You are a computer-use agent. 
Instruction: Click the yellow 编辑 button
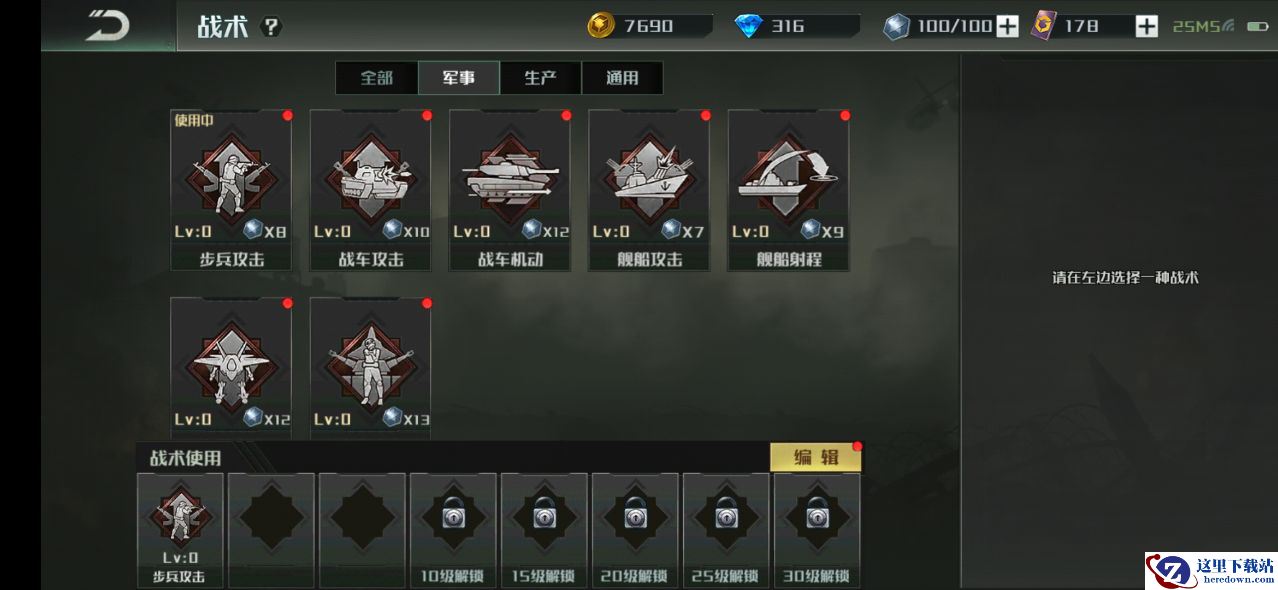816,457
